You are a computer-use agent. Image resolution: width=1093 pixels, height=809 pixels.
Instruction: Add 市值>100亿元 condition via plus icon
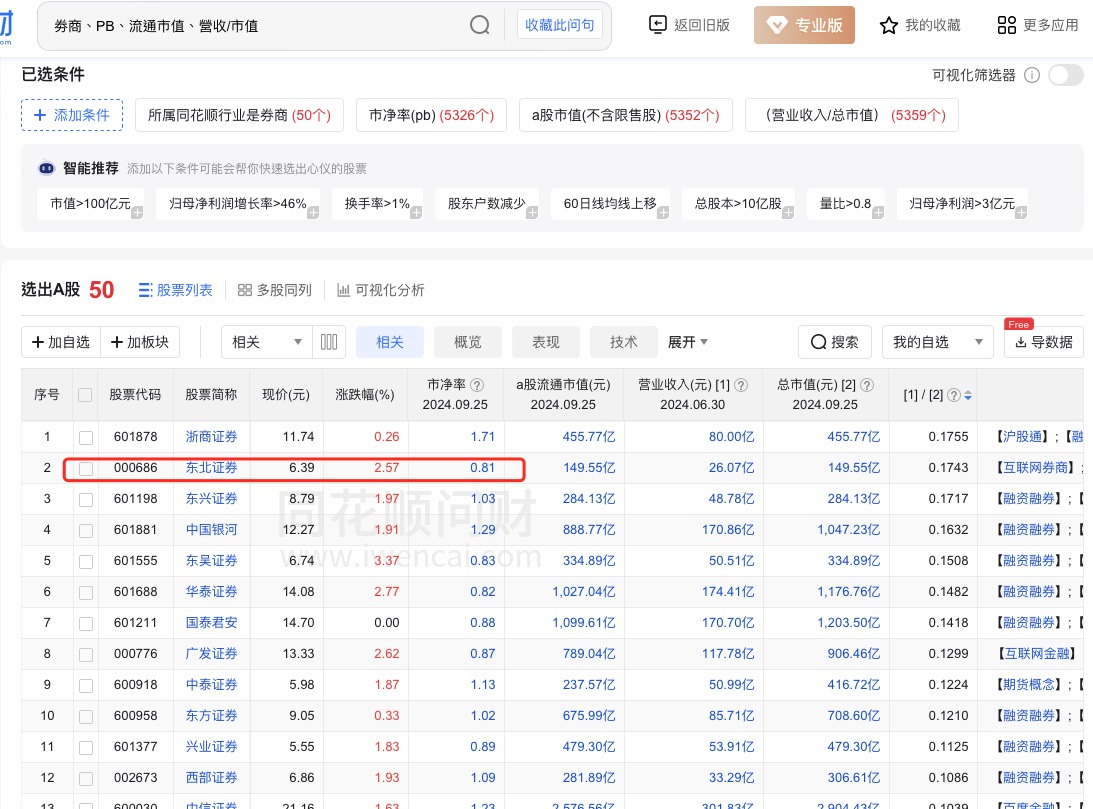(137, 213)
